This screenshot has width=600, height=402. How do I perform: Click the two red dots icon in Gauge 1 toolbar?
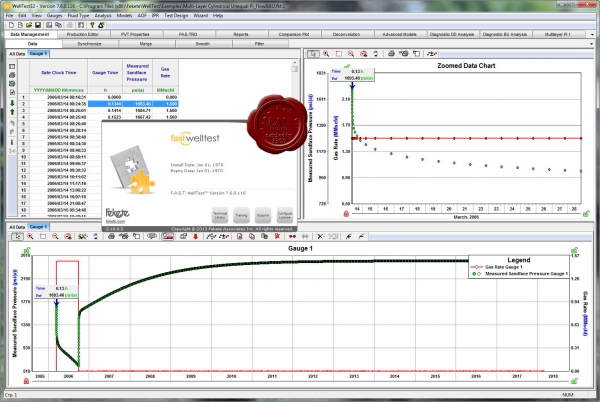click(x=292, y=236)
